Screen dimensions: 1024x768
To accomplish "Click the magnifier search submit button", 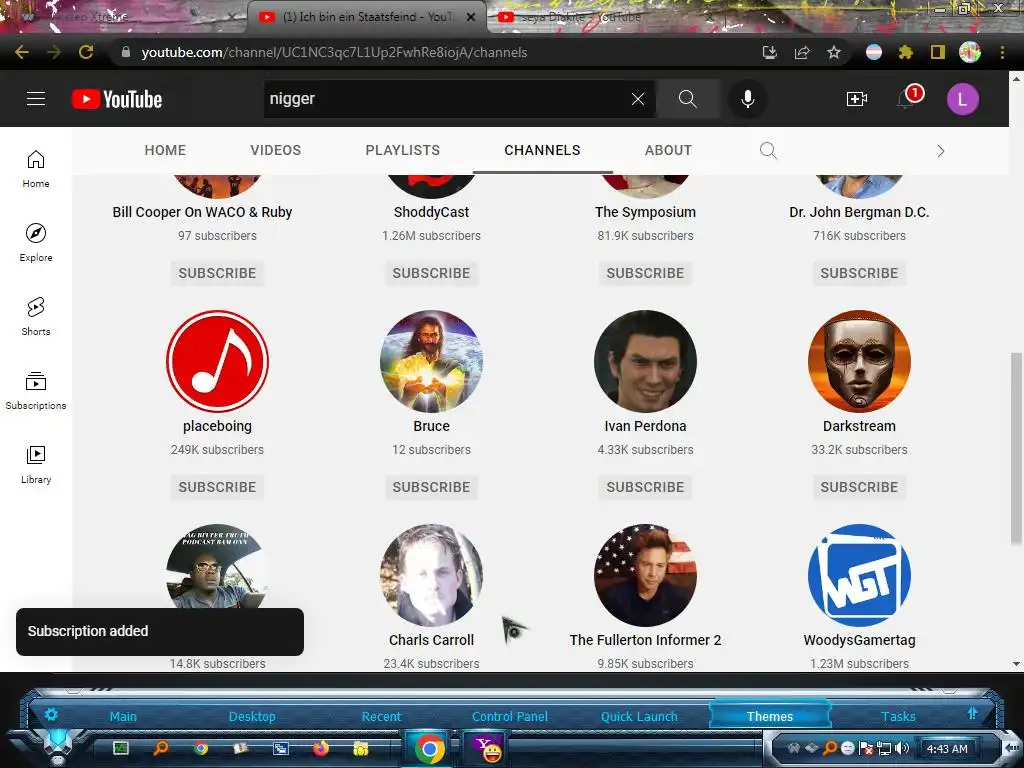I will click(x=688, y=99).
